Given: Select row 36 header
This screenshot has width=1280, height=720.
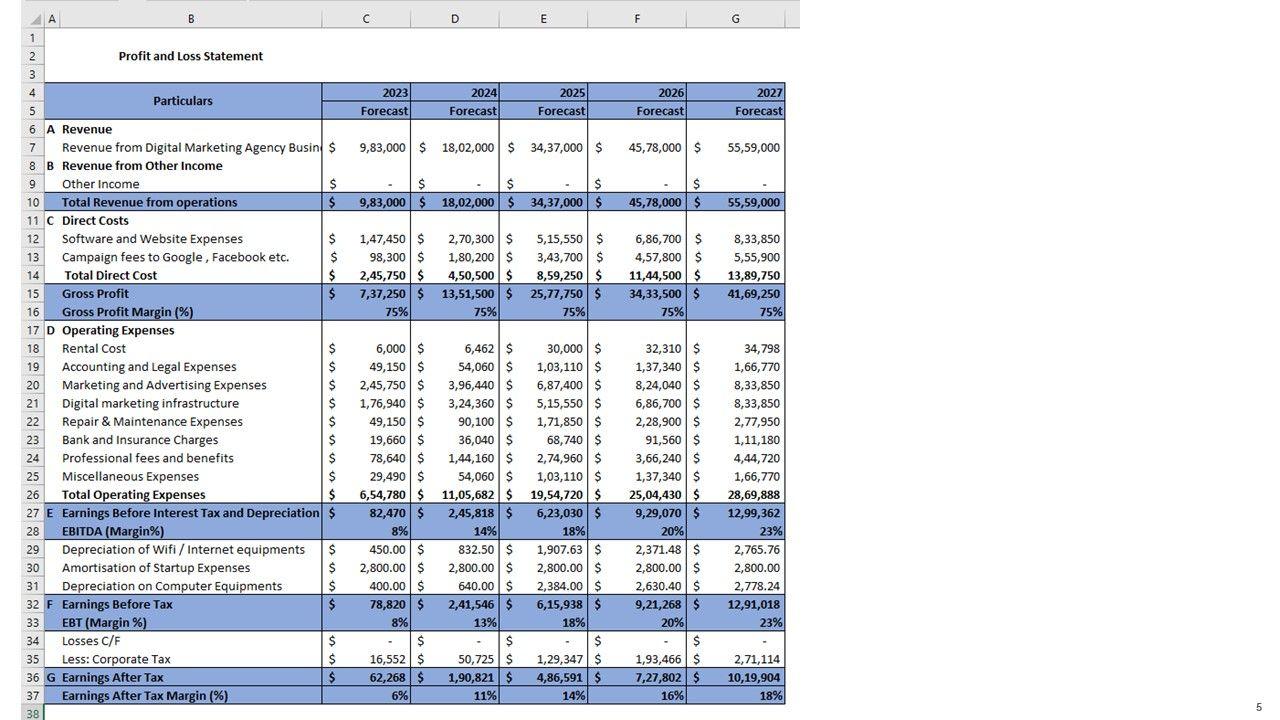Looking at the screenshot, I should (32, 677).
